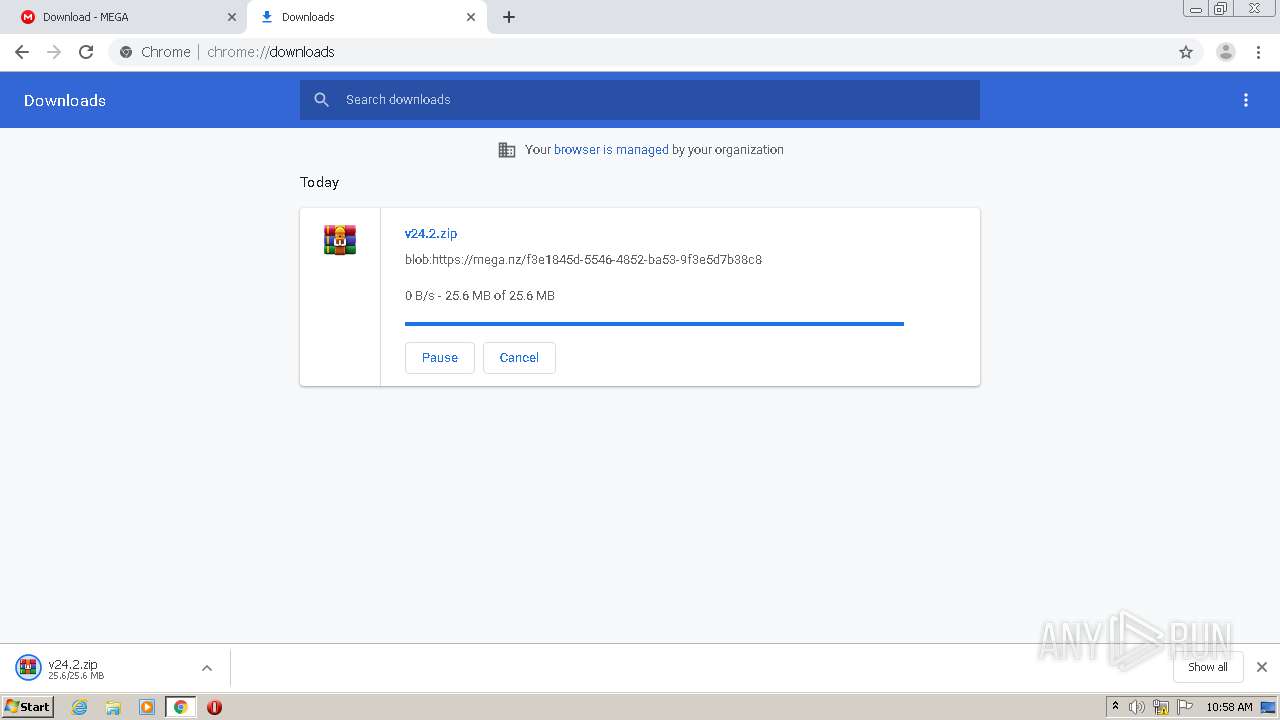Click the 'Today' date heading
Screen dimensions: 1280x720
pos(320,183)
